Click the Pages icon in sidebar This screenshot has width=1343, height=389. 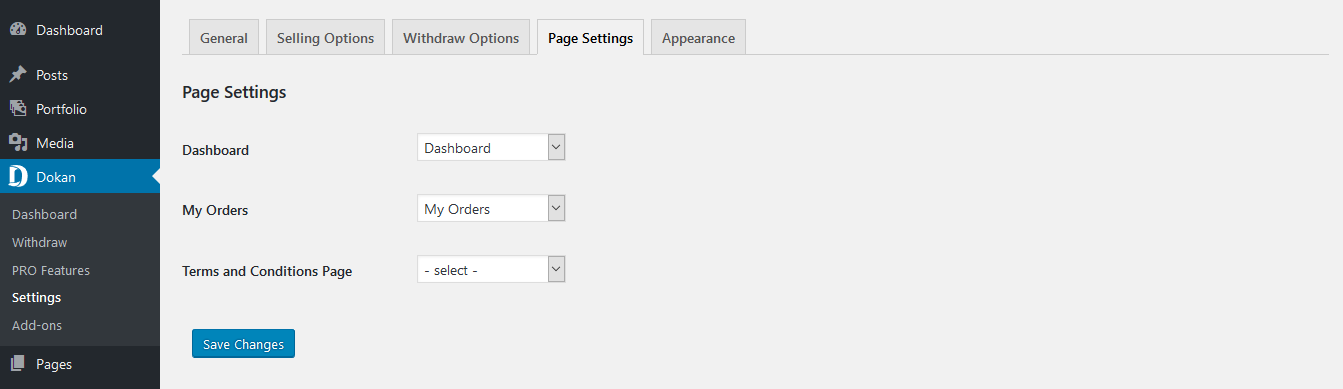(x=18, y=364)
